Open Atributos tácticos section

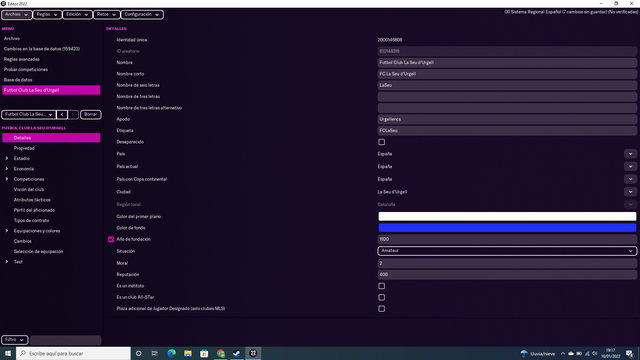pos(32,200)
